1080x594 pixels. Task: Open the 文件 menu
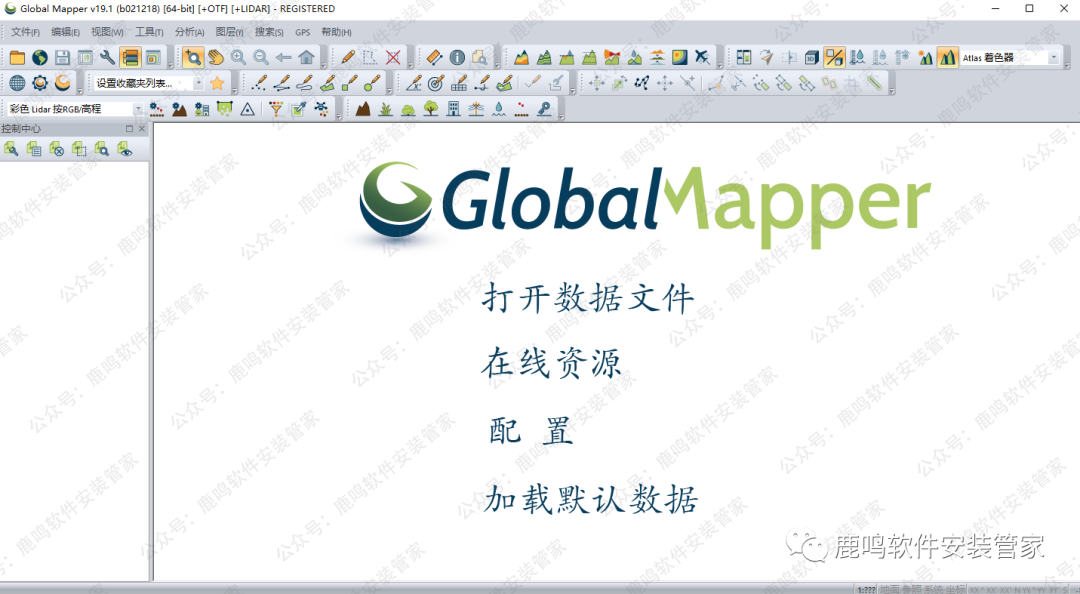(x=25, y=32)
